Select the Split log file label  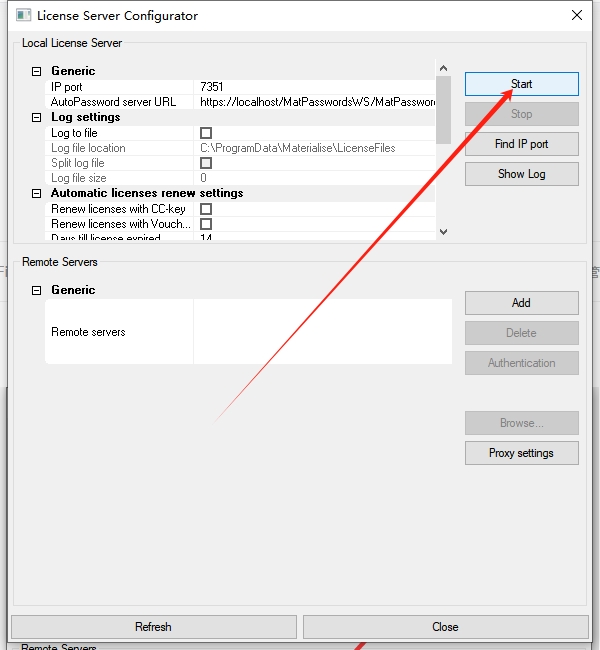pyautogui.click(x=78, y=163)
